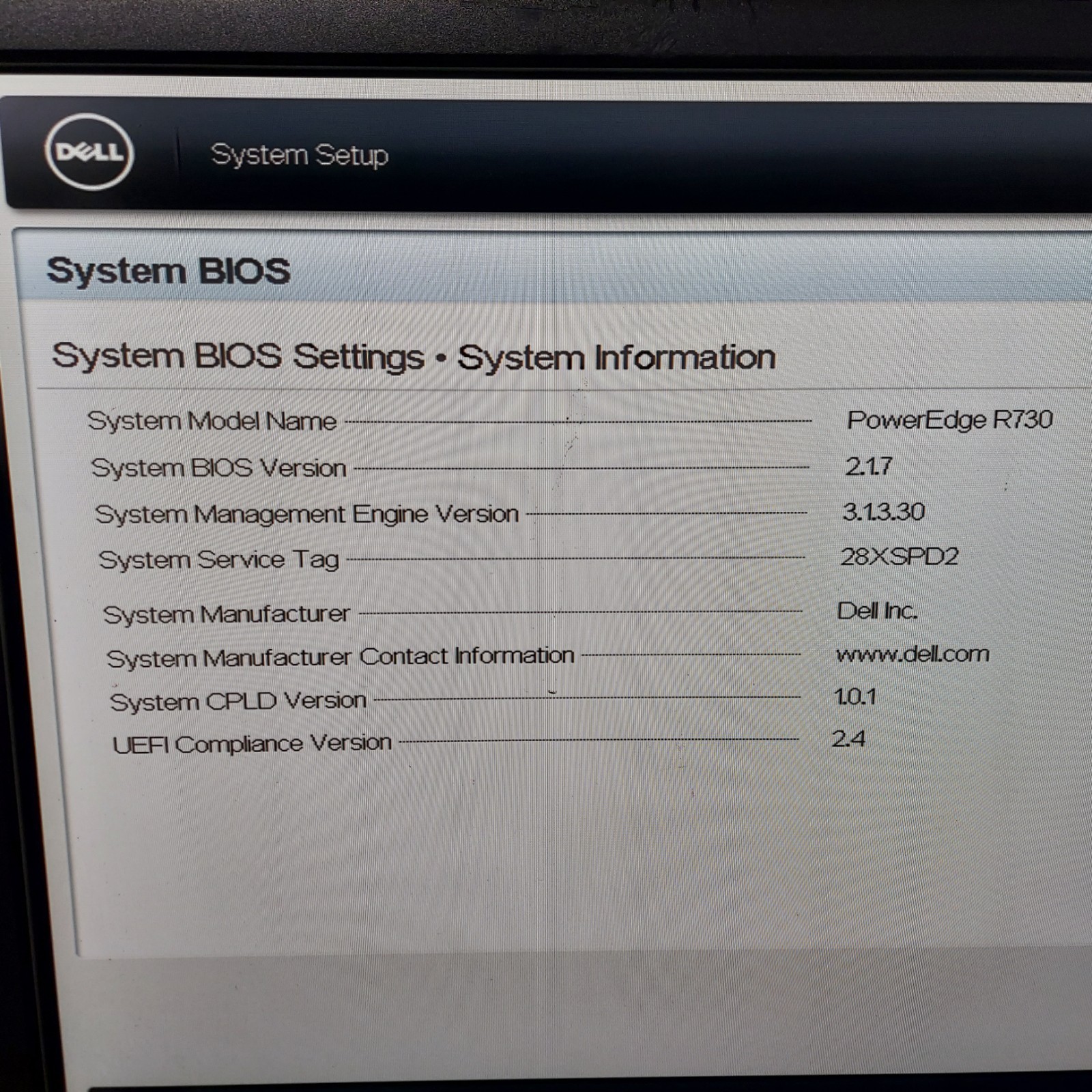
Task: Select the System BIOS Version label
Action: click(x=219, y=468)
